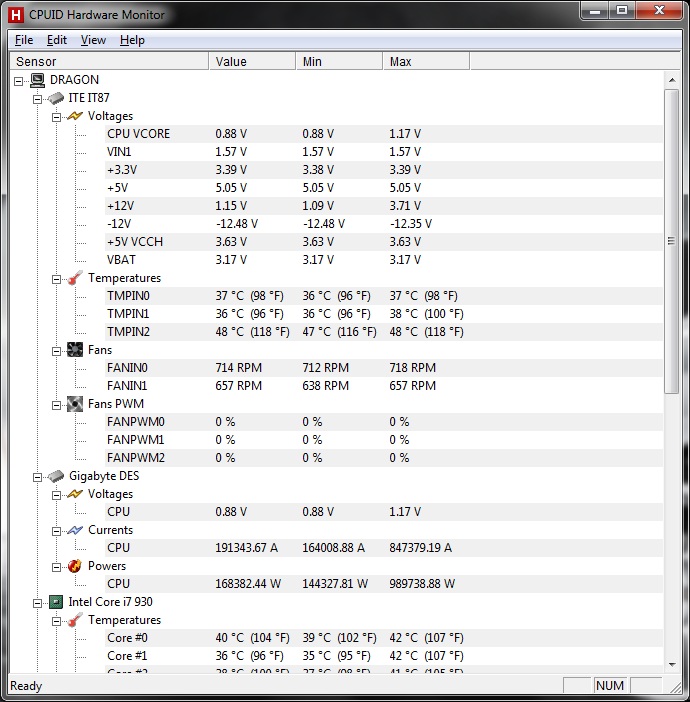Open the File menu

[x=24, y=40]
